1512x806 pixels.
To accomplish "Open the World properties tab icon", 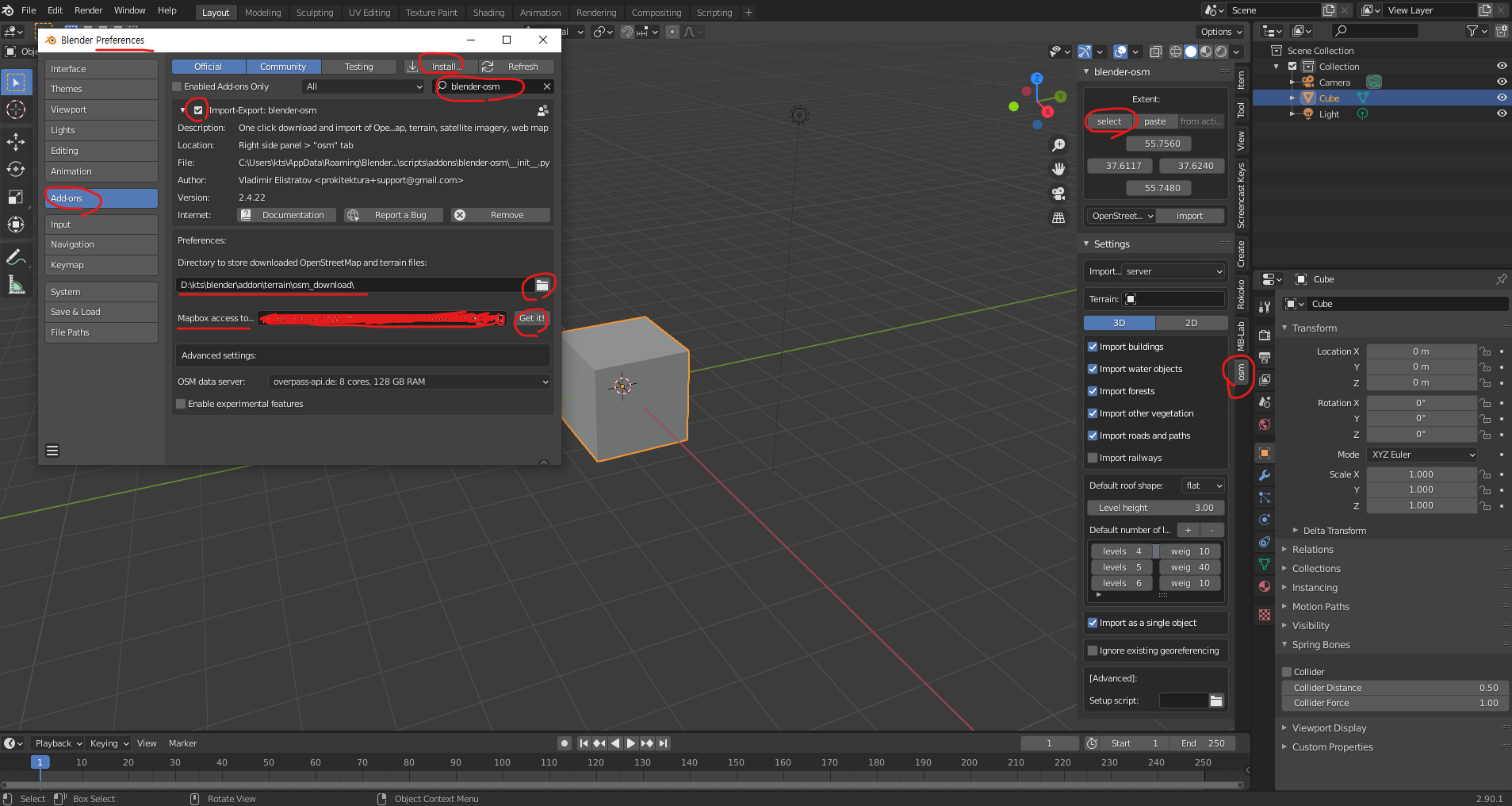I will pyautogui.click(x=1265, y=424).
